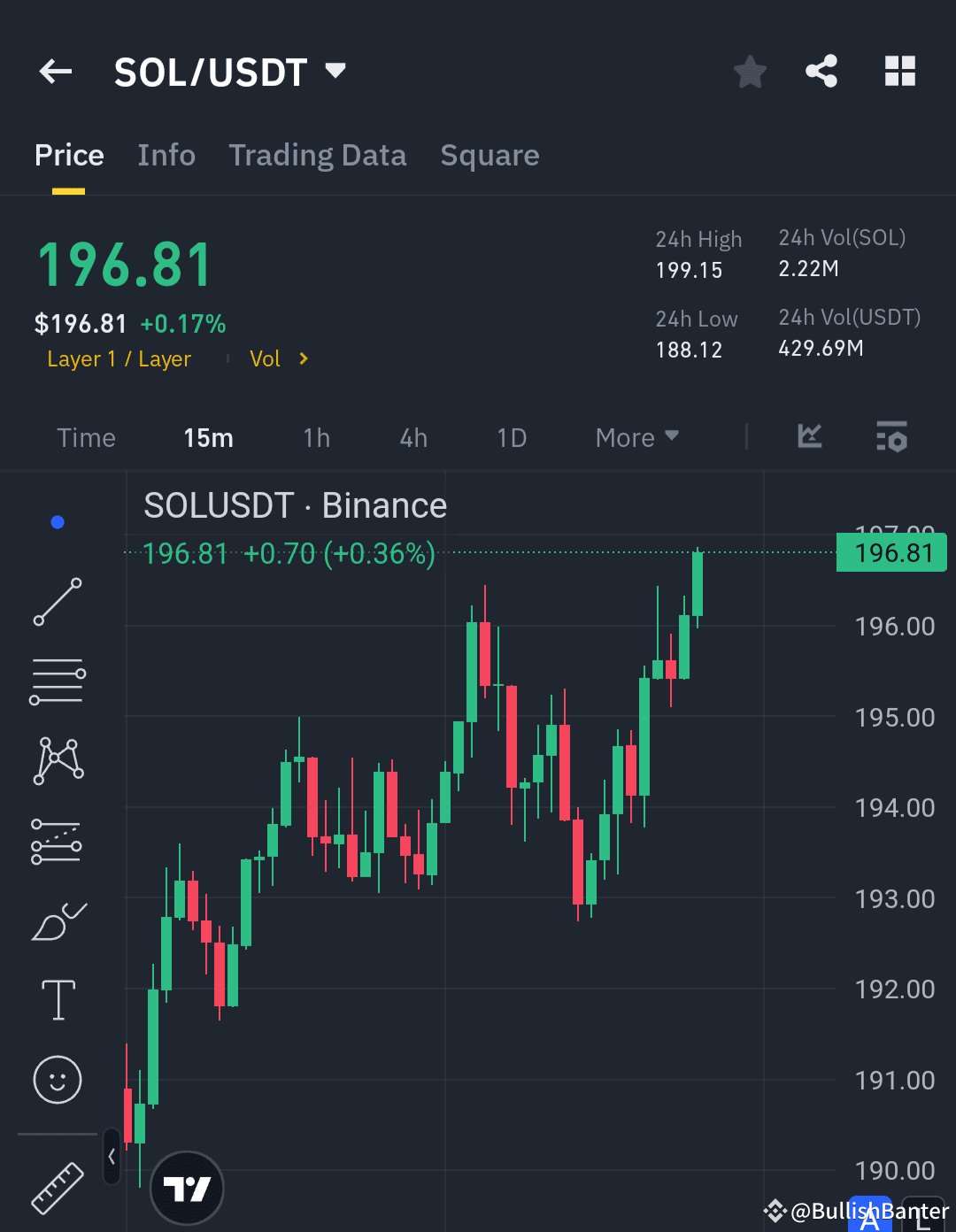Screen dimensions: 956x1232
Task: Switch to the Trading Data tab
Action: point(318,155)
